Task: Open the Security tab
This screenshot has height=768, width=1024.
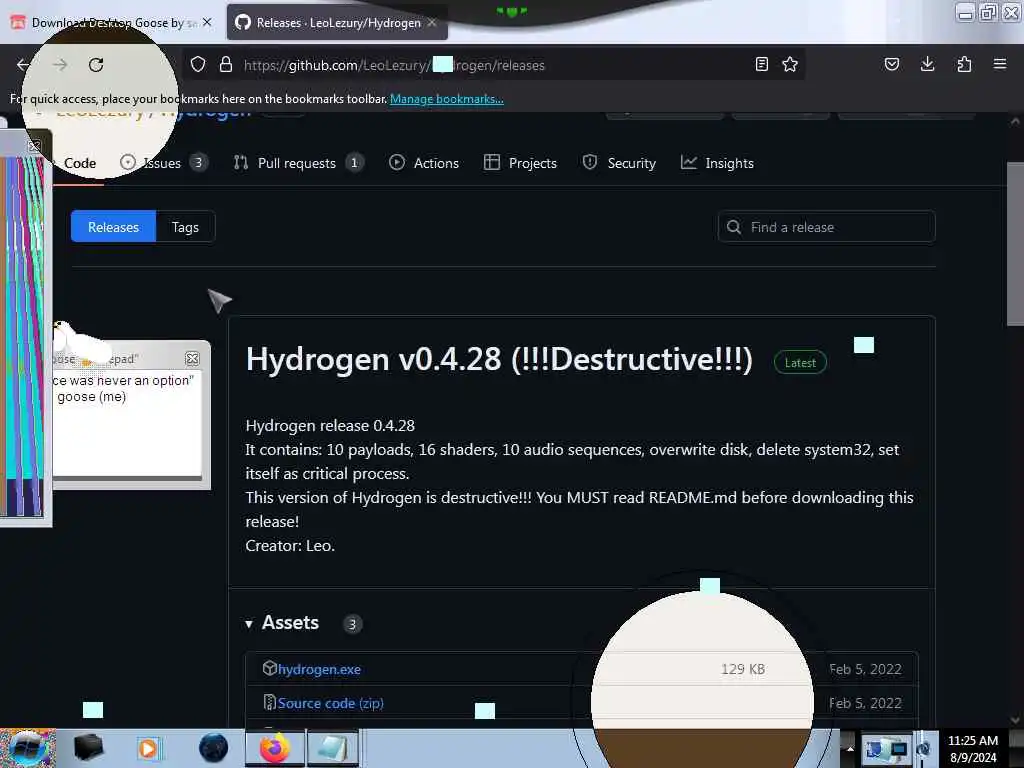Action: point(619,163)
